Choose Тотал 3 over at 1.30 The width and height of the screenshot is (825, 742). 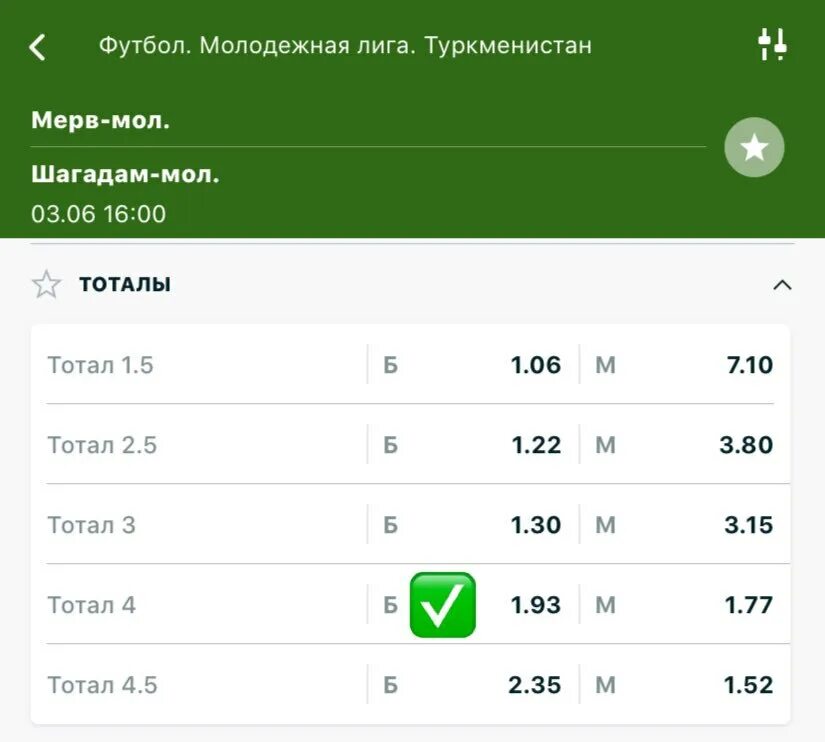[473, 525]
